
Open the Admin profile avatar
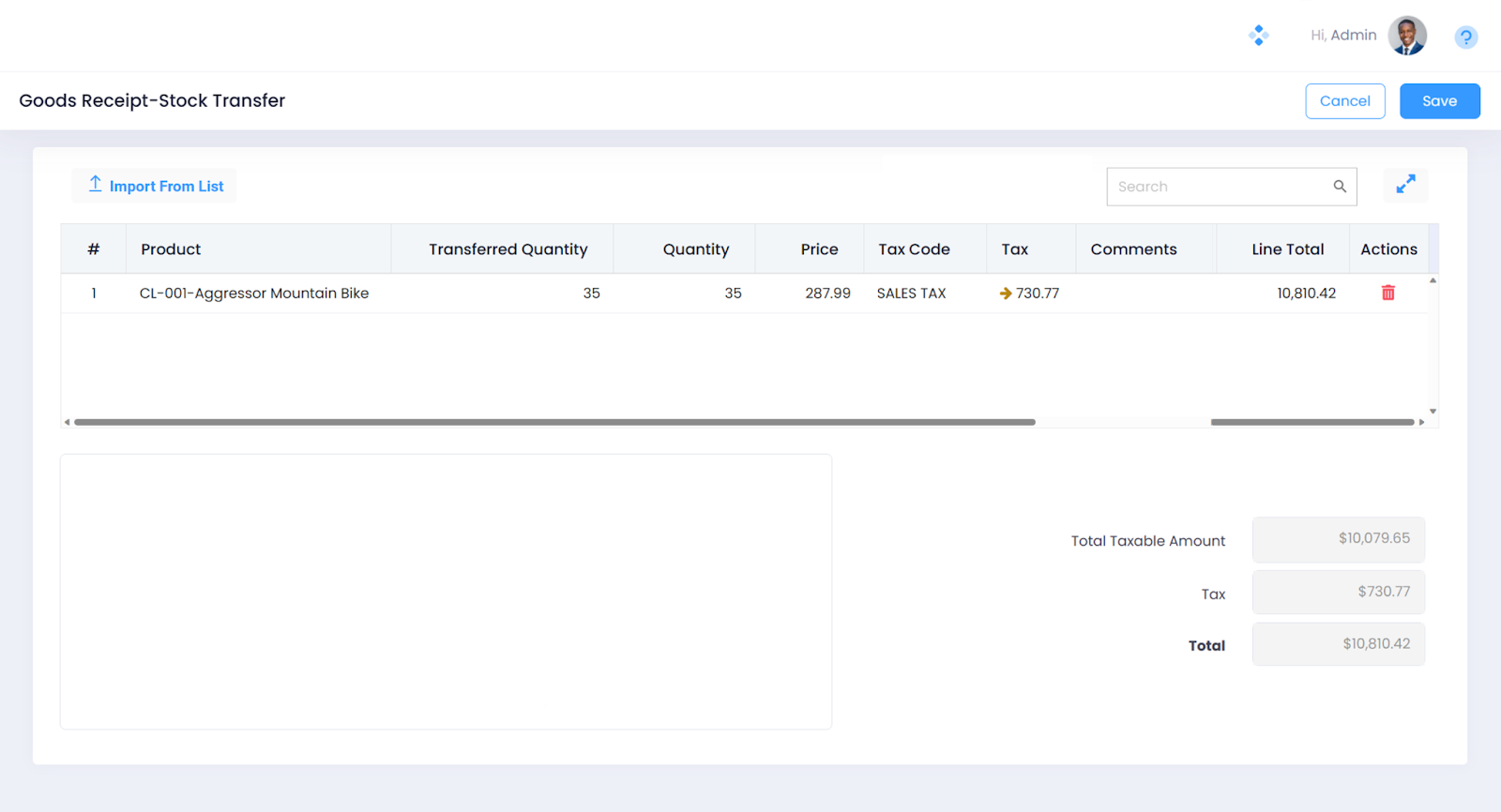pos(1406,36)
